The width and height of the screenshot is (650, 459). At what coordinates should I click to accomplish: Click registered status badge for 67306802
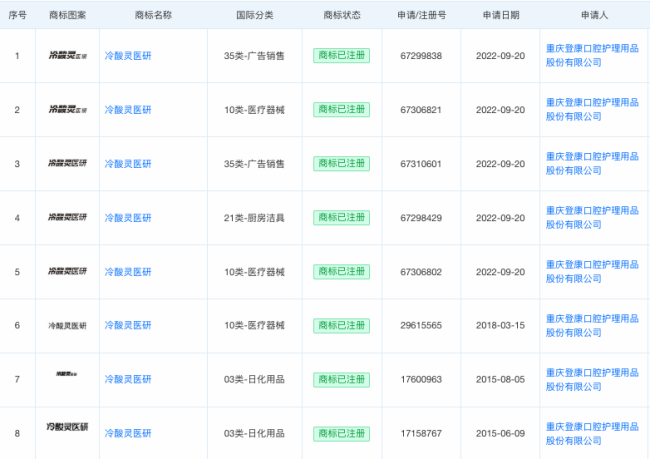click(x=341, y=272)
